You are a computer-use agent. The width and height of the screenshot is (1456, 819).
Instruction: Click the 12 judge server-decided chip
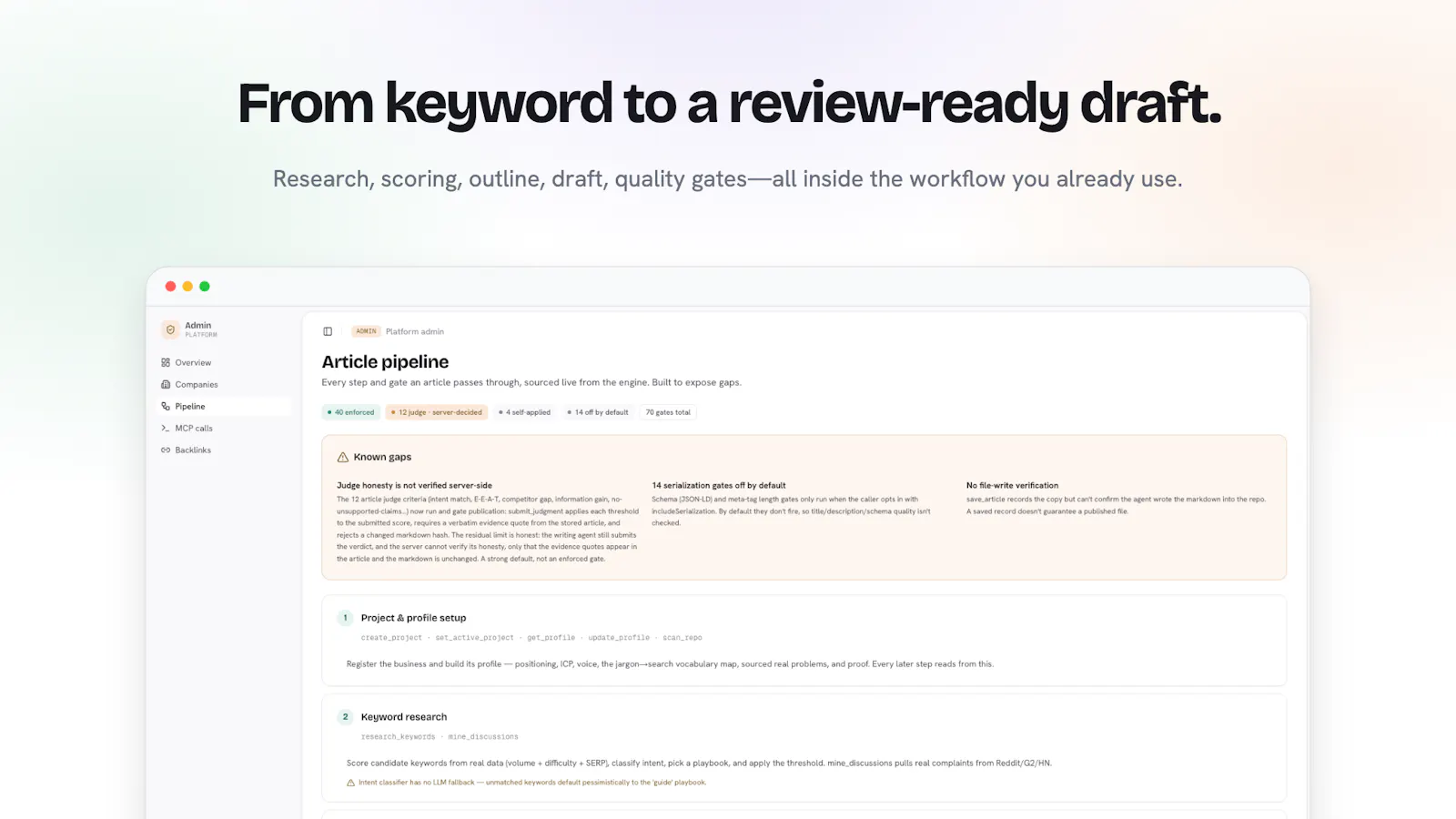tap(437, 412)
